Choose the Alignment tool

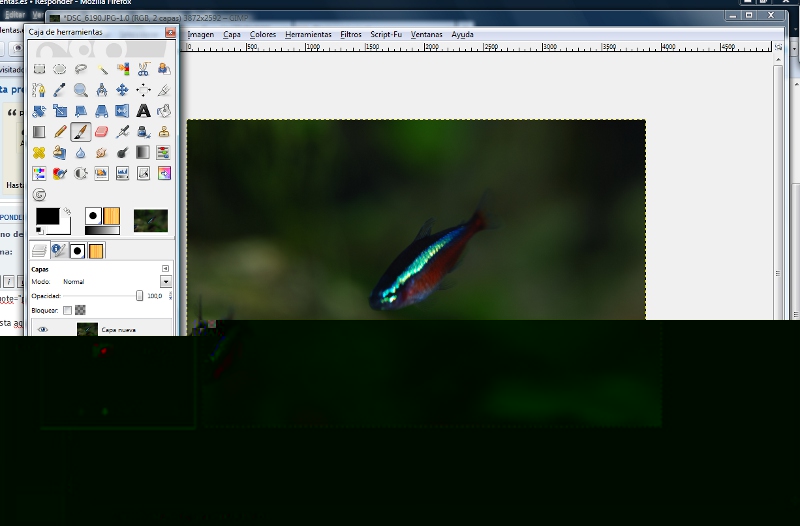143,90
